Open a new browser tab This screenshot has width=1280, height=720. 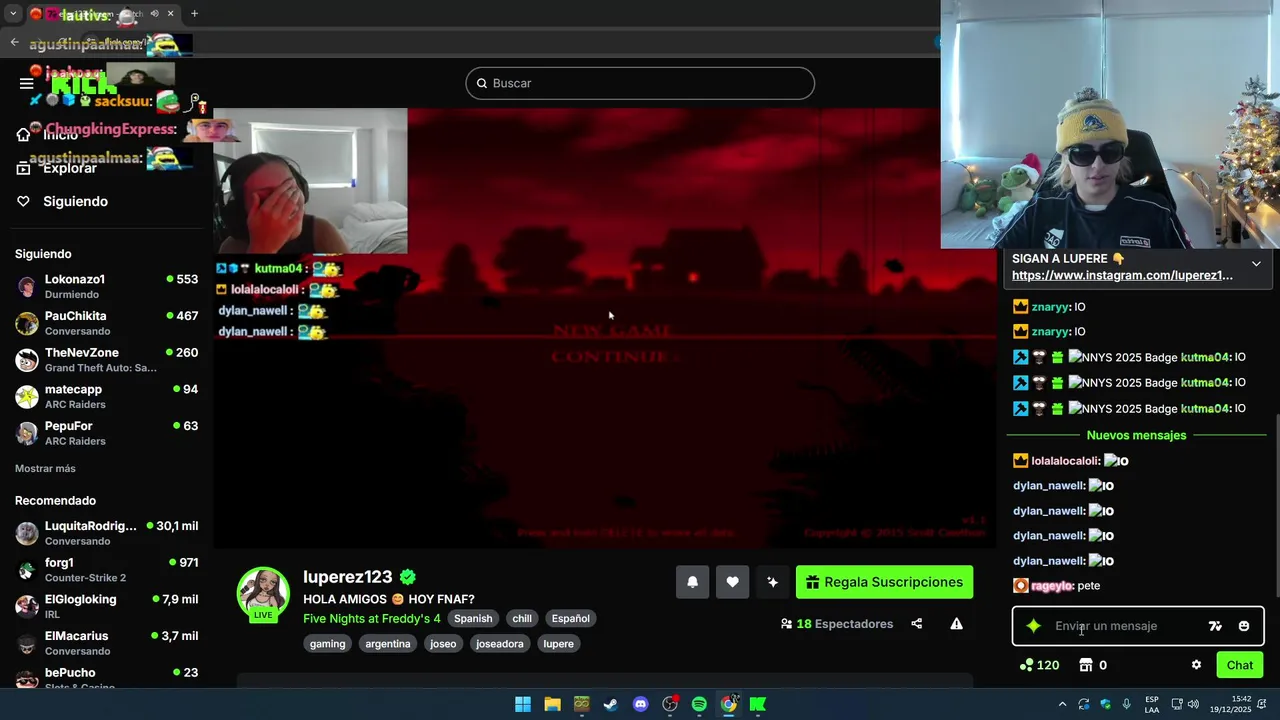click(194, 13)
